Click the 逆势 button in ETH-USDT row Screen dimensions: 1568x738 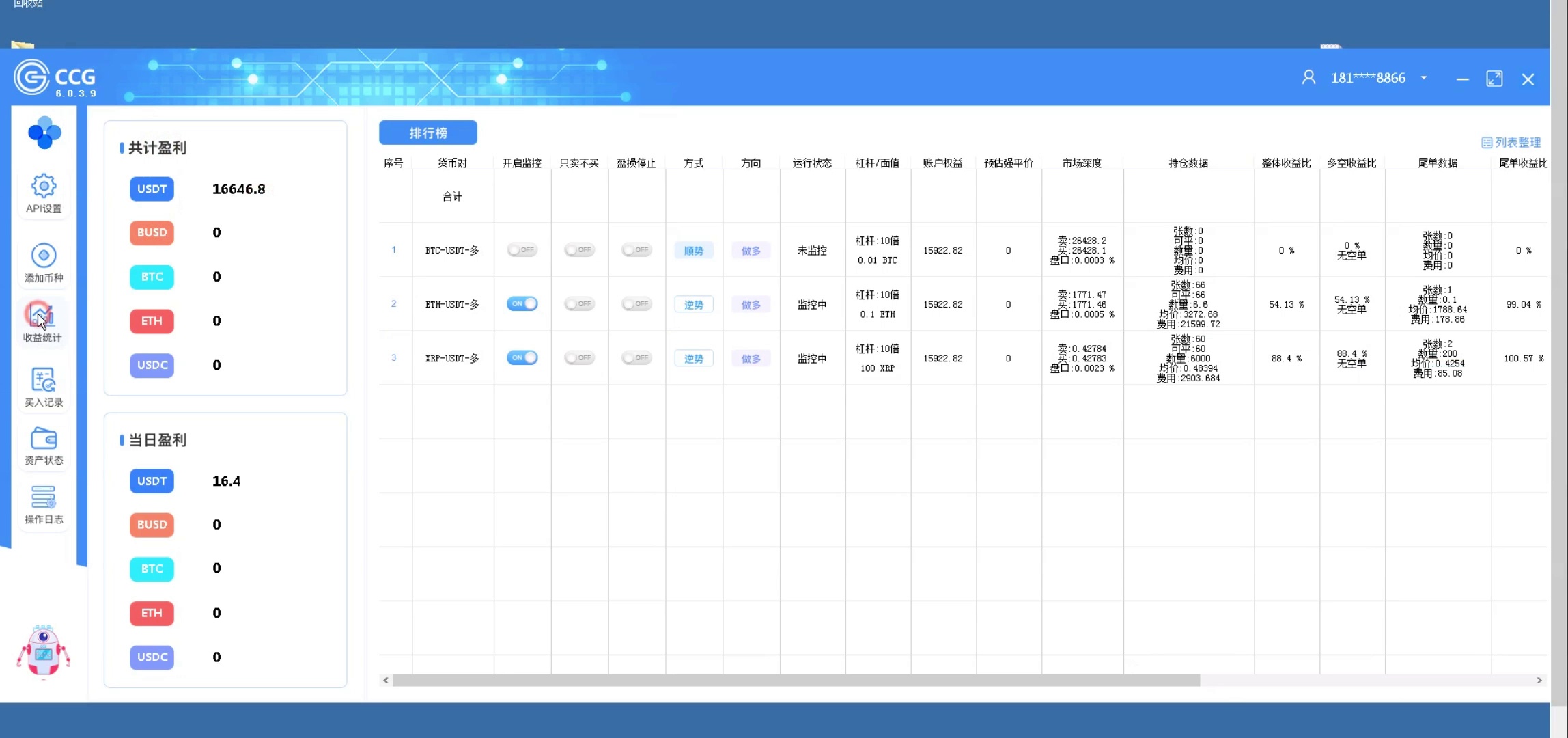(693, 305)
